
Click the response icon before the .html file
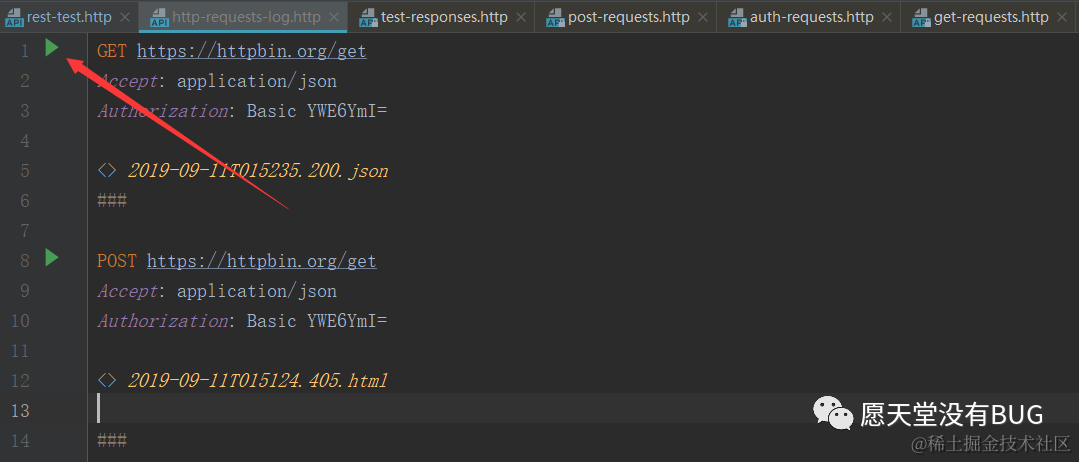107,380
